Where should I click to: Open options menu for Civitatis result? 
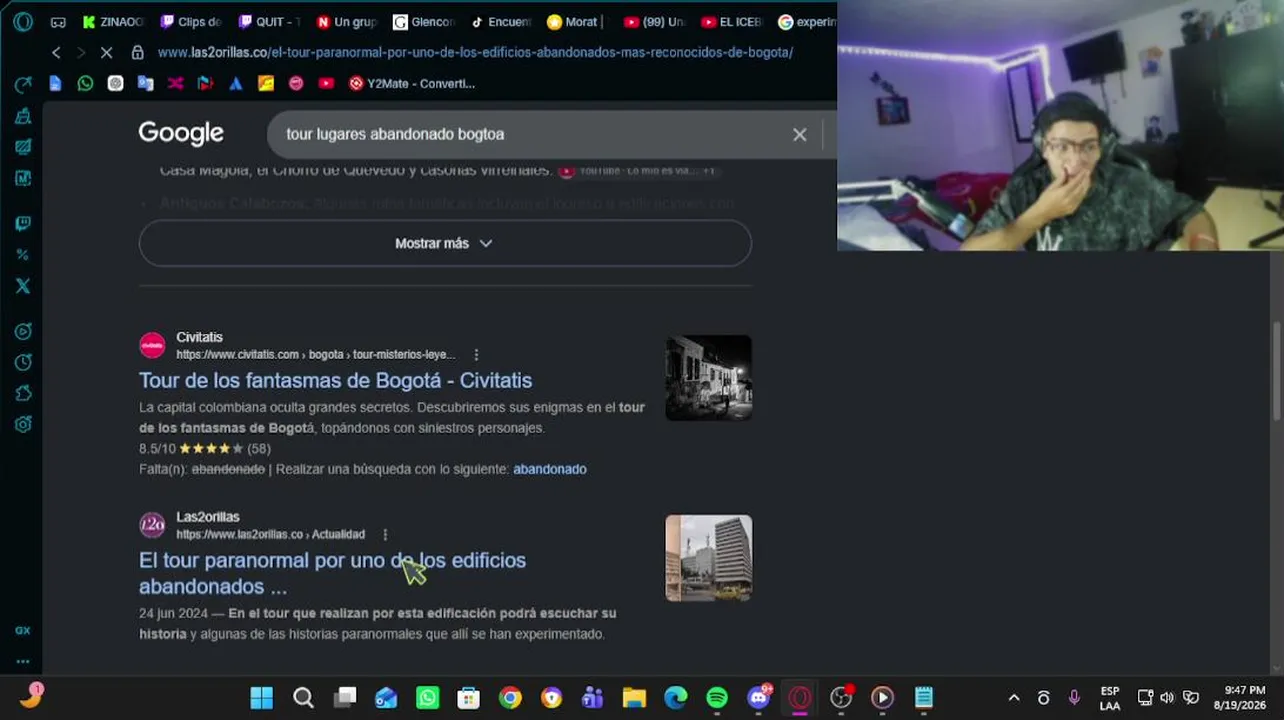click(x=476, y=355)
